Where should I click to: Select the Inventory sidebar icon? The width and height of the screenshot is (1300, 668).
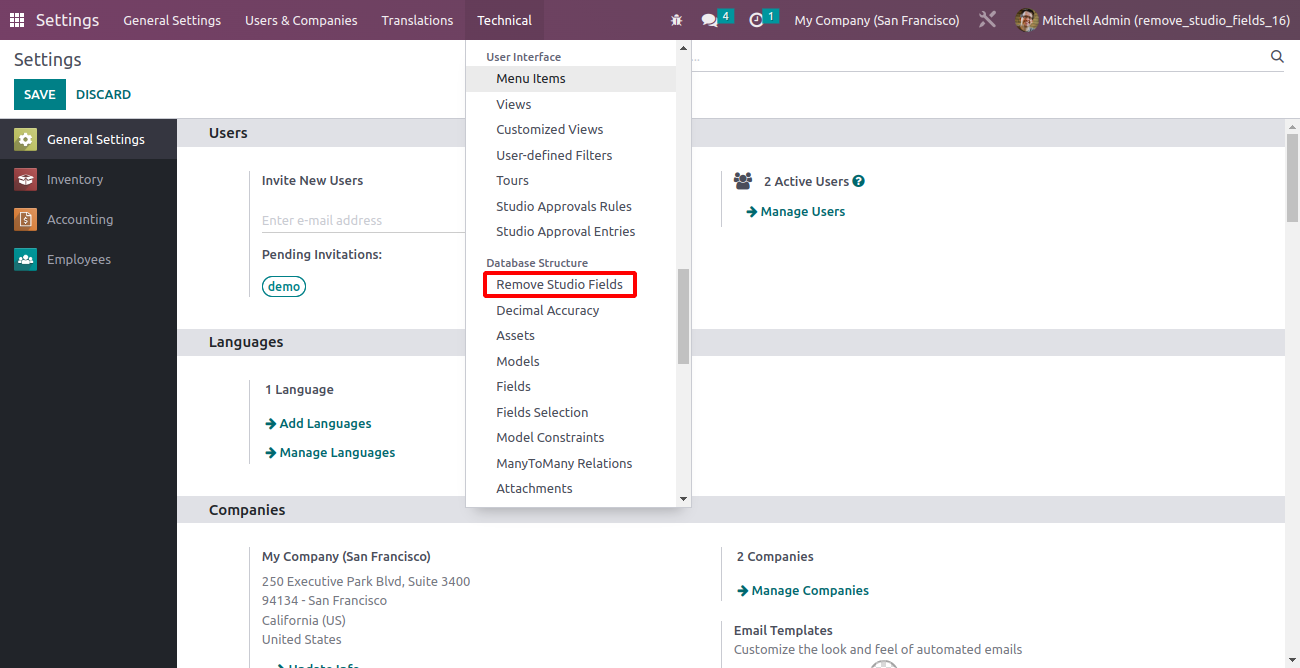click(26, 180)
